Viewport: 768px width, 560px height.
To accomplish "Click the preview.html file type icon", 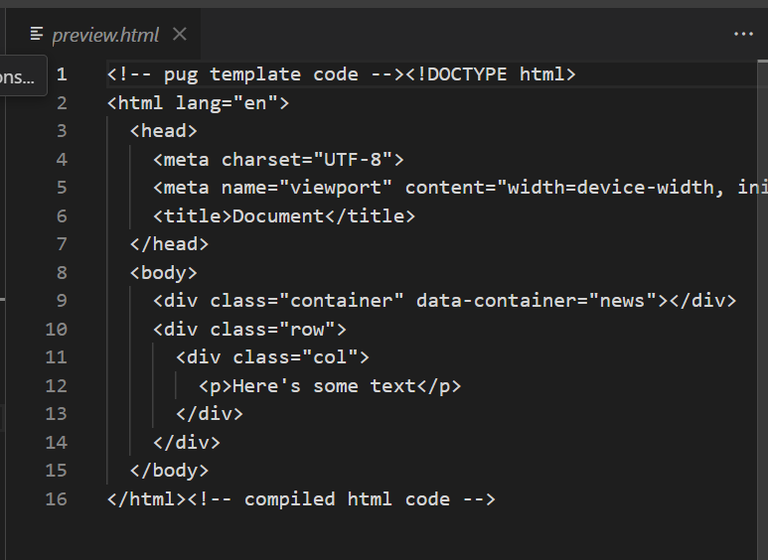I will tap(37, 34).
